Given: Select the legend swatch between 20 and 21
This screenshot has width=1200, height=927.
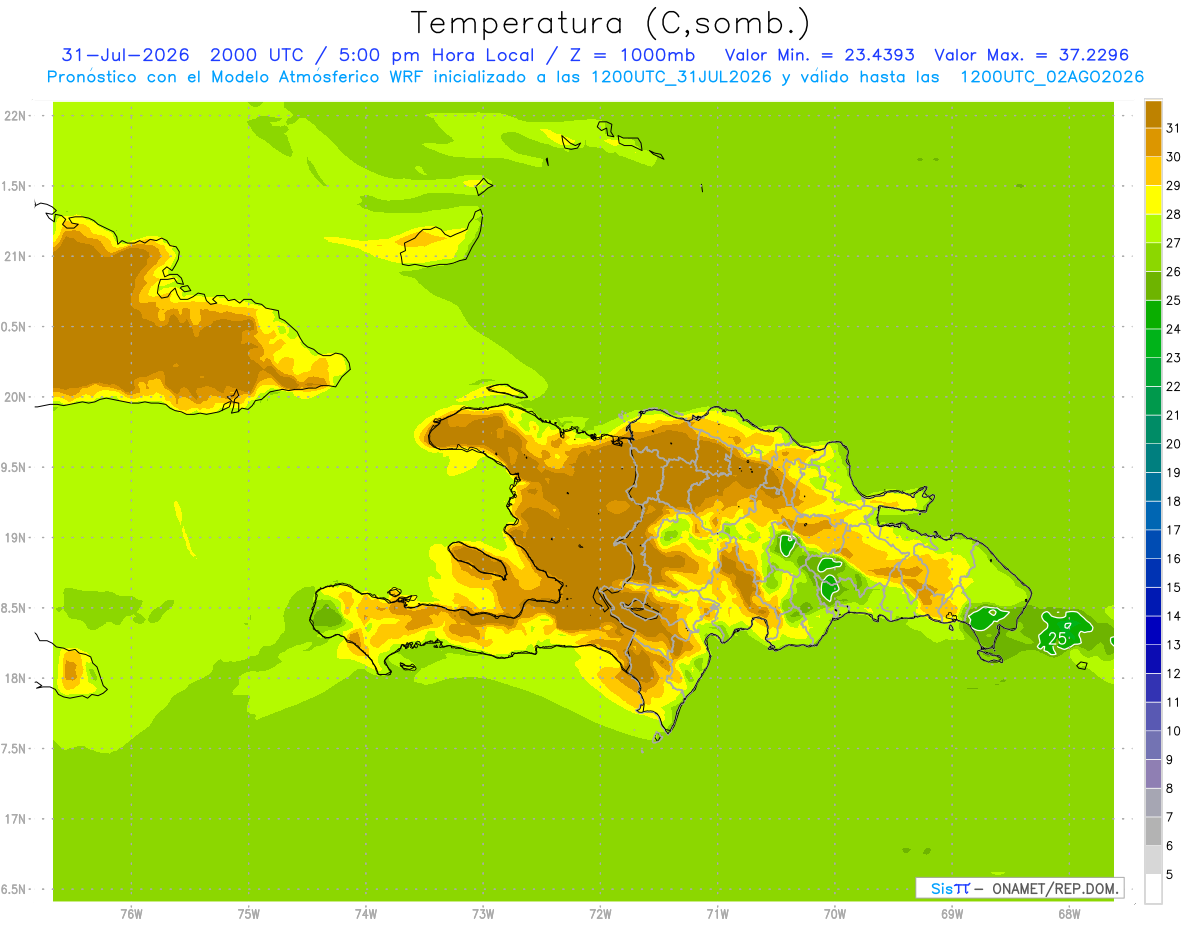Looking at the screenshot, I should point(1153,429).
